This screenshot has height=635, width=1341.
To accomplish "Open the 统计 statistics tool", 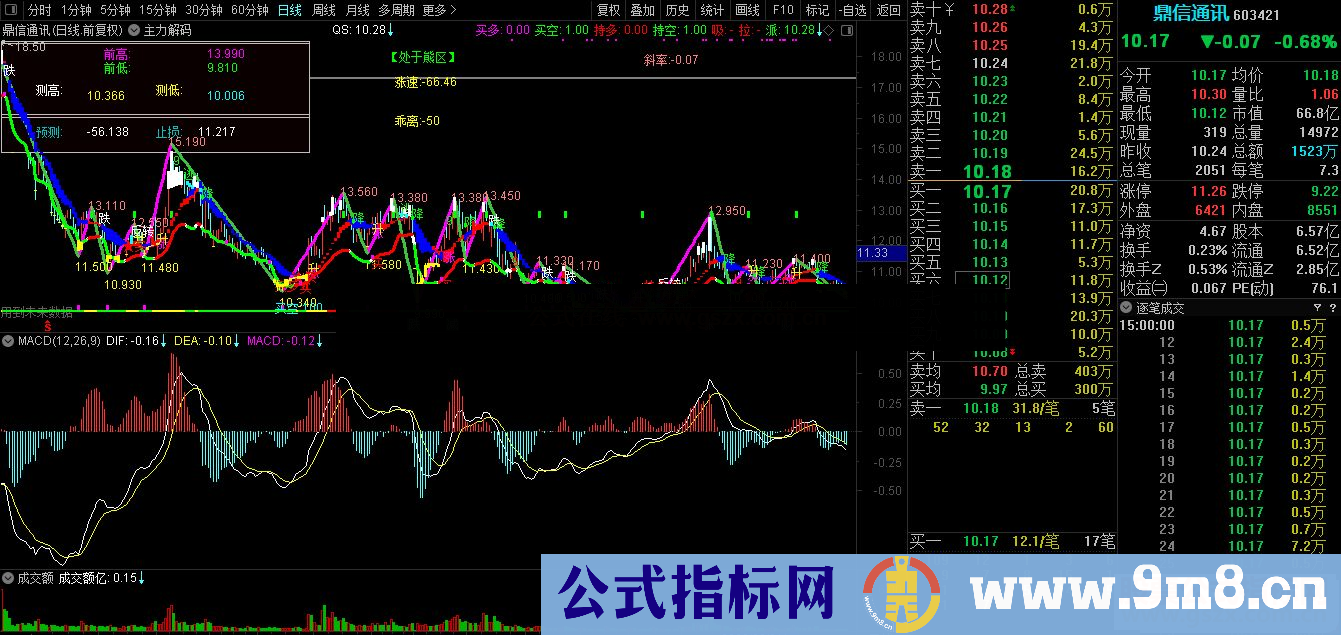I will coord(710,9).
